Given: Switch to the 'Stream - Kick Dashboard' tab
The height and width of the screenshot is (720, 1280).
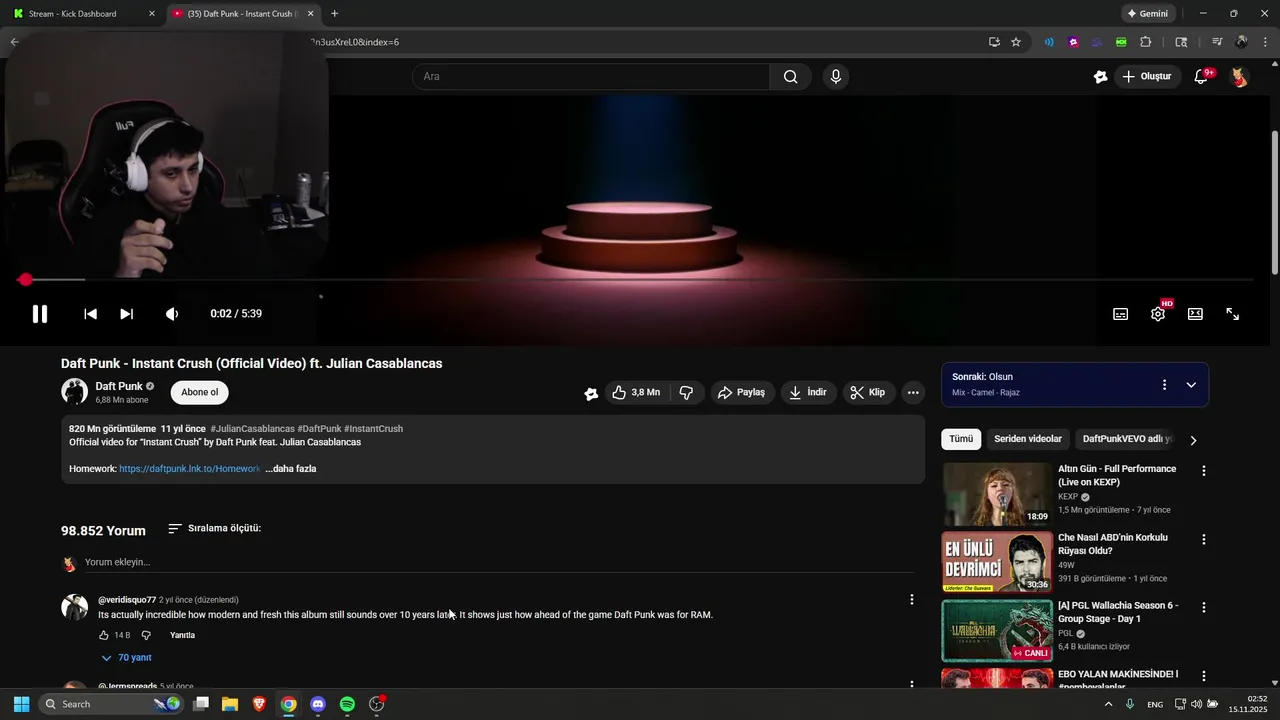Looking at the screenshot, I should click(x=83, y=14).
